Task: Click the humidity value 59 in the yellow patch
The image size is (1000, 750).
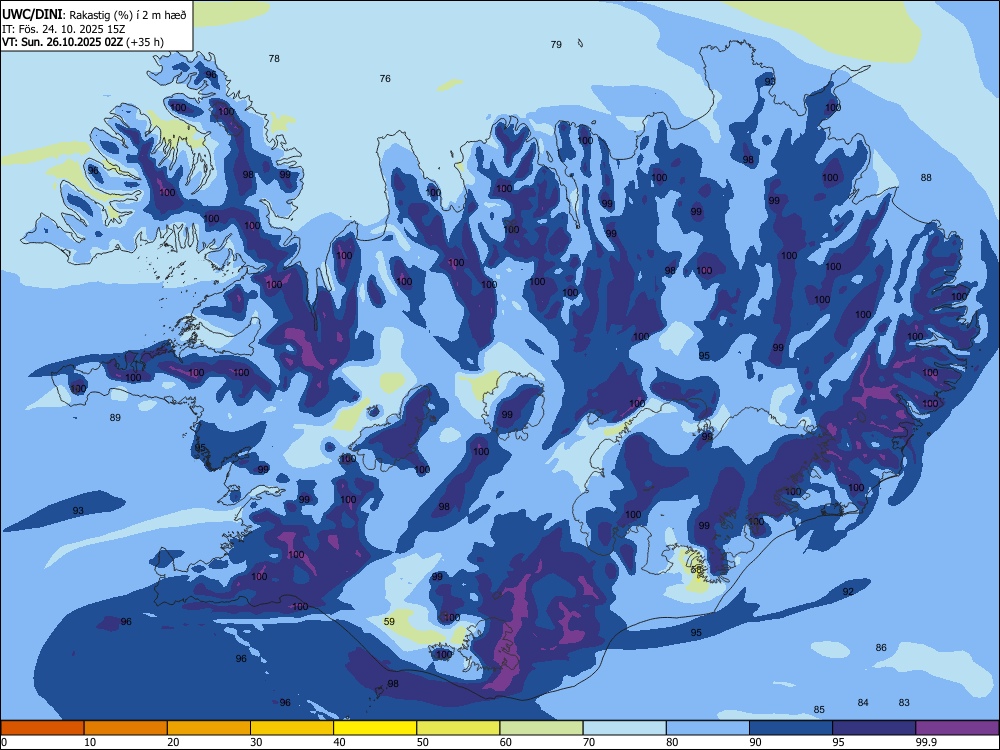Action: click(390, 621)
